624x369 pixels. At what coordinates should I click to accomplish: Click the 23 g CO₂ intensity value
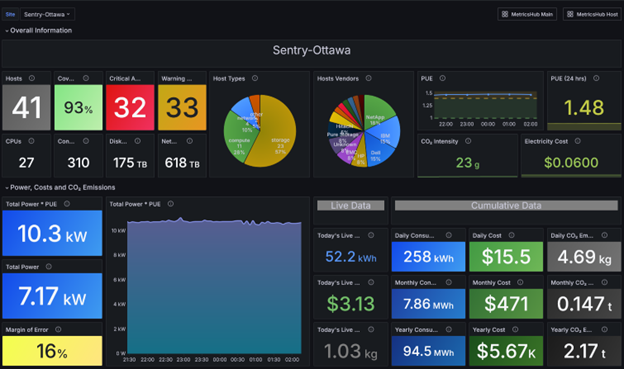coord(468,162)
